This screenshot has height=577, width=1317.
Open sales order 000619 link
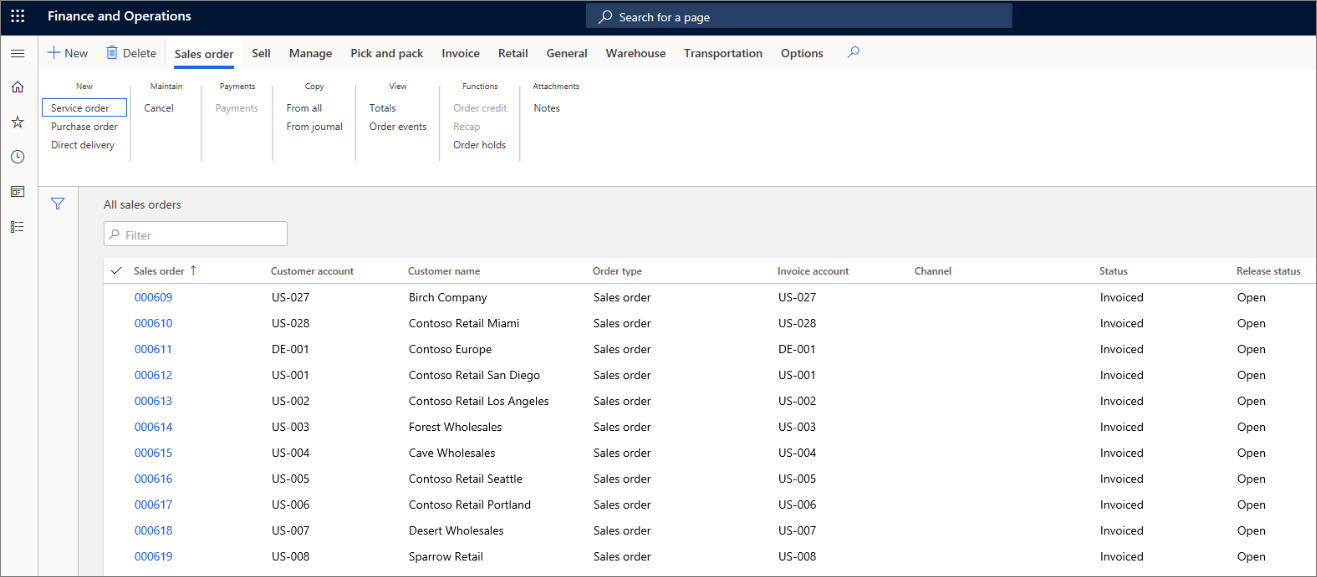(153, 557)
